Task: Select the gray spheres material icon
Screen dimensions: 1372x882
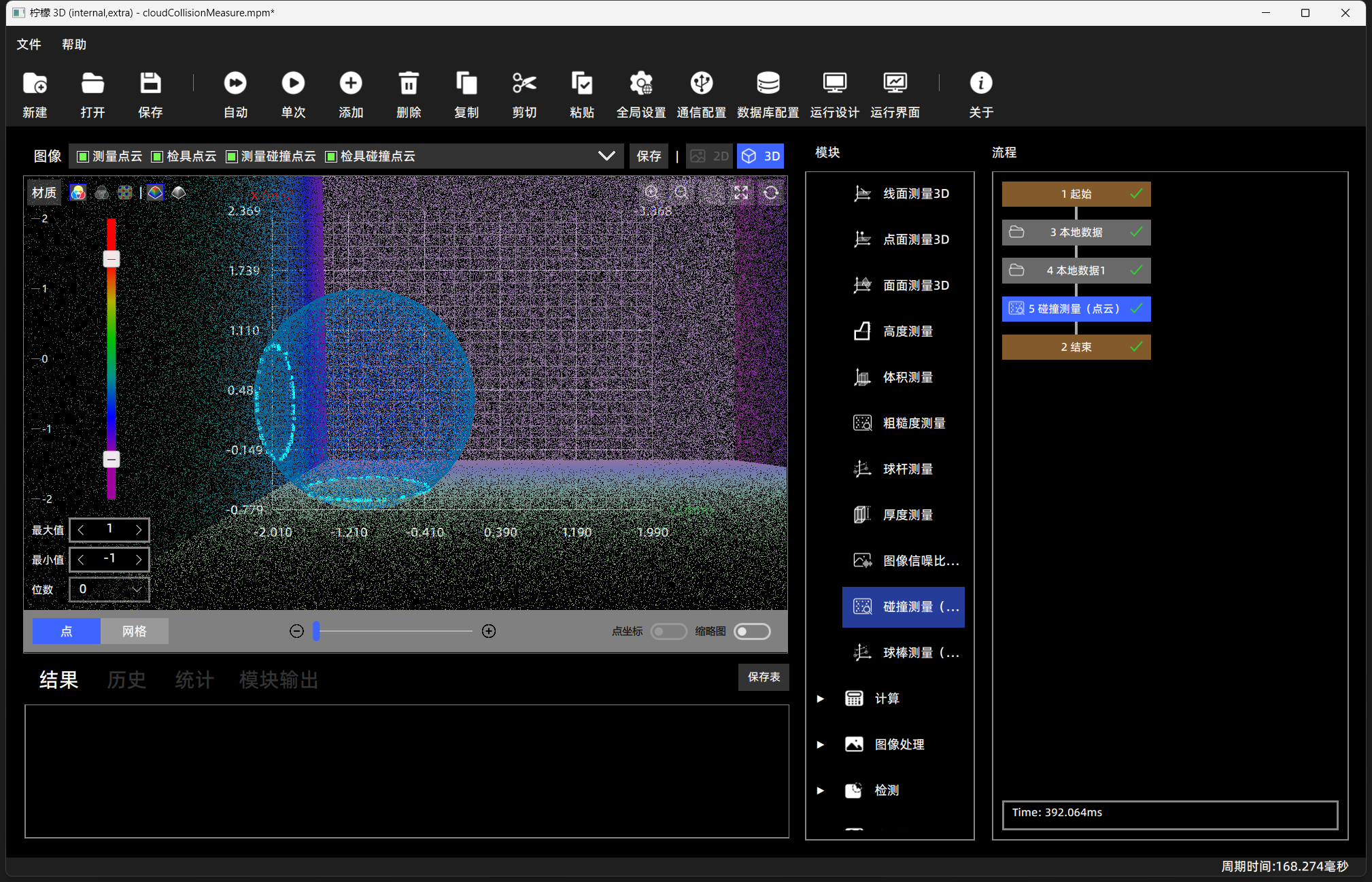Action: [102, 193]
